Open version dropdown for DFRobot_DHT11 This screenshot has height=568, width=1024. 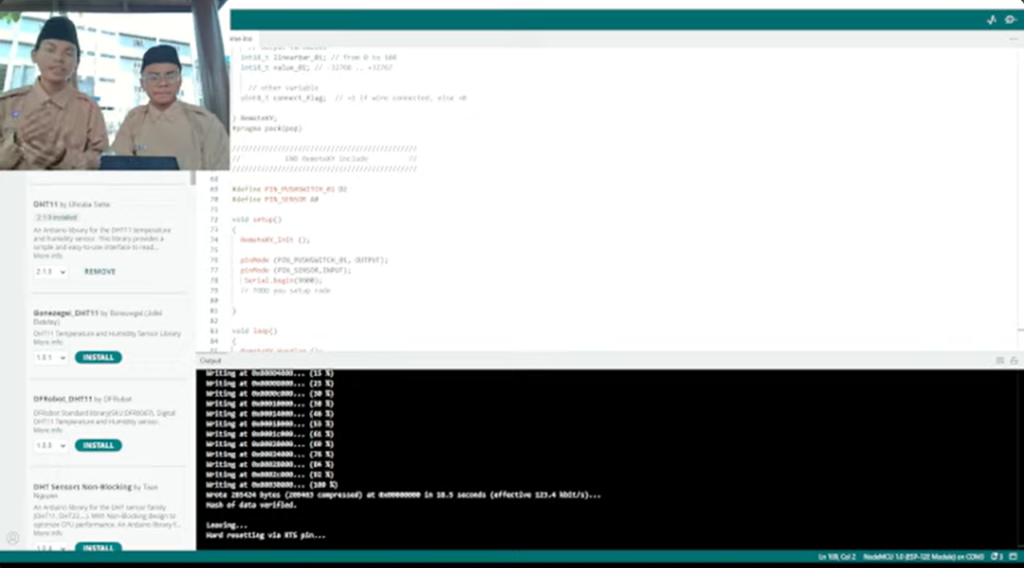click(x=50, y=446)
